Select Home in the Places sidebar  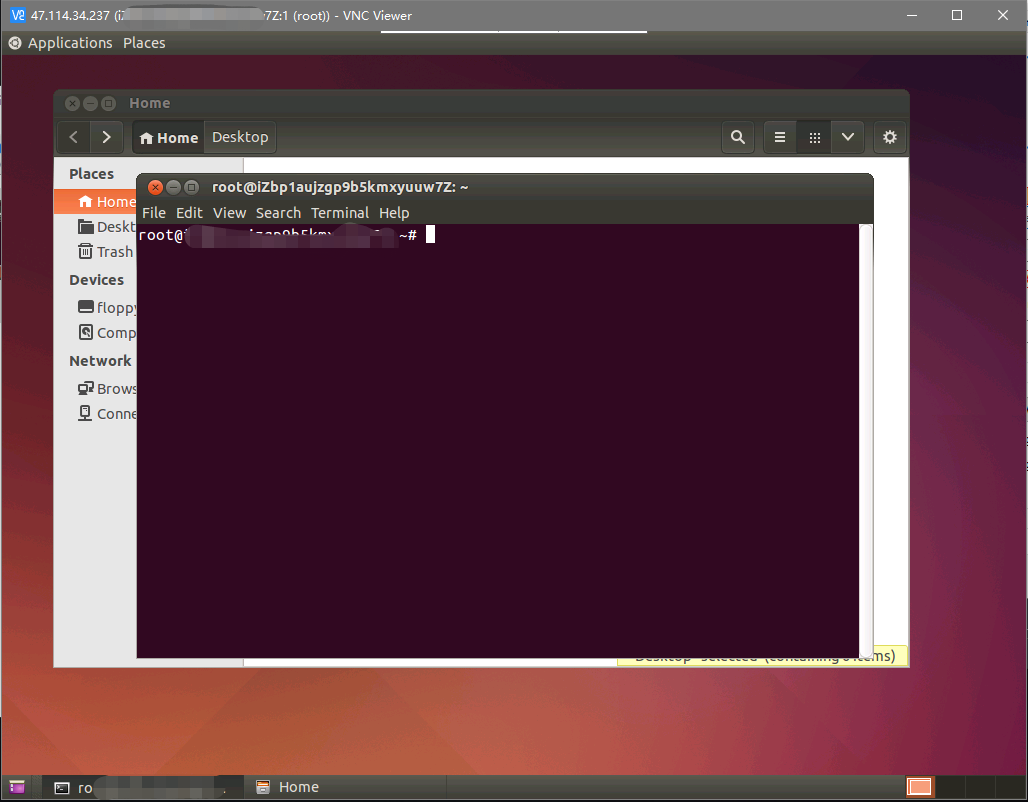[x=96, y=201]
